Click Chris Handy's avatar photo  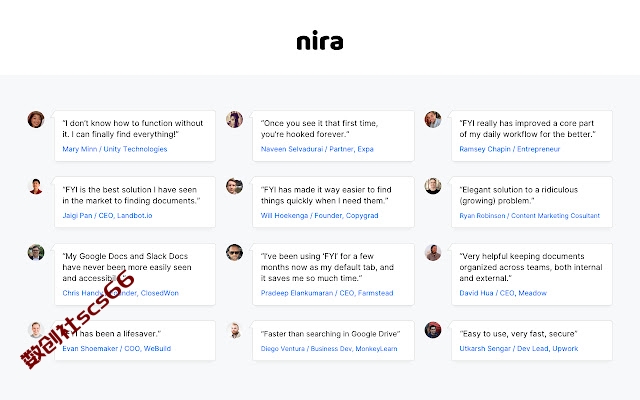coord(36,253)
